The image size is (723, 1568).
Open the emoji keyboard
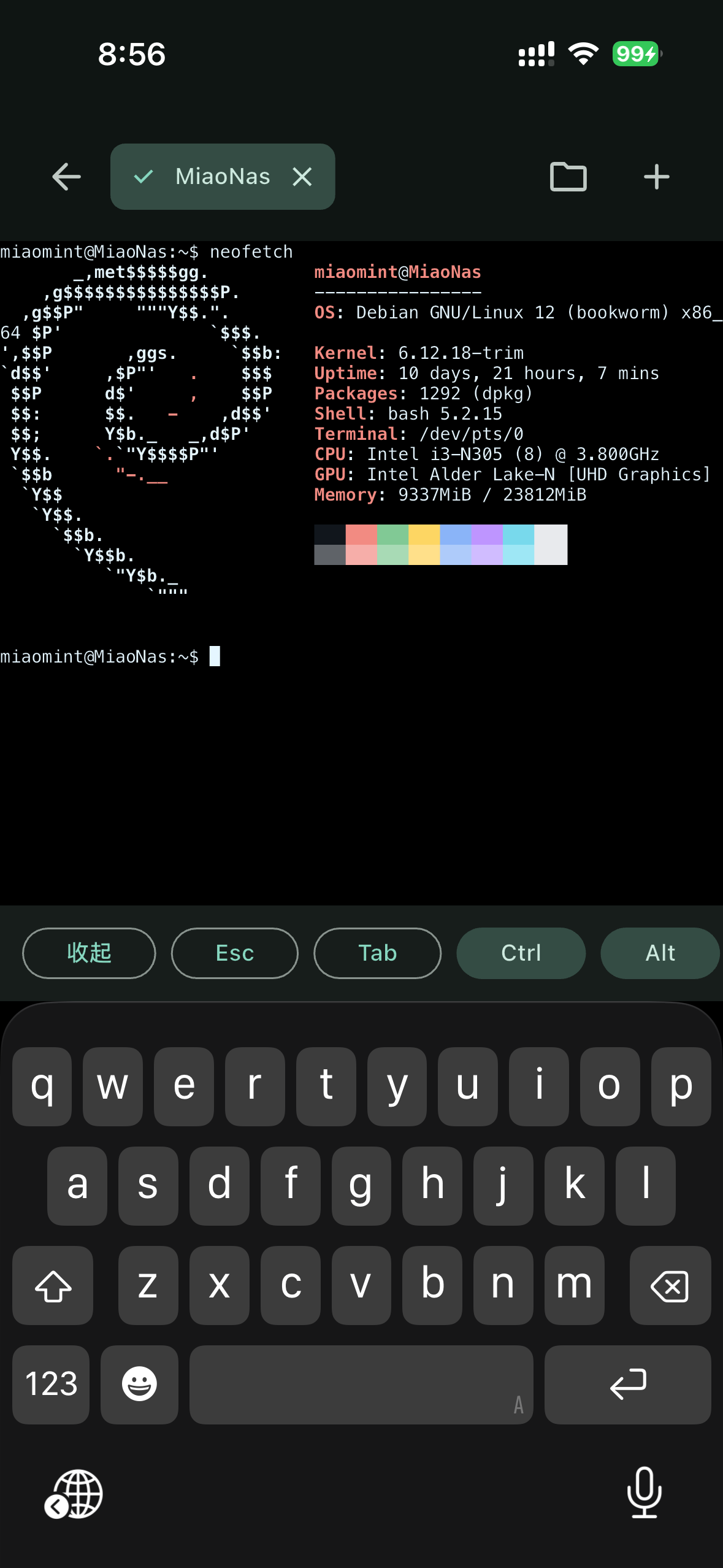139,1384
